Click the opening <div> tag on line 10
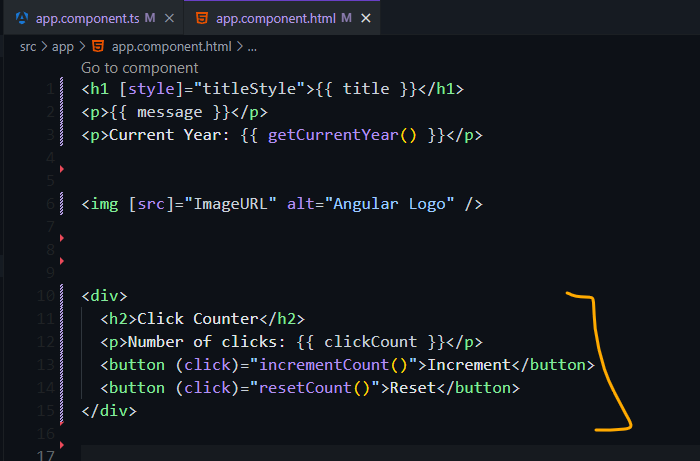The image size is (700, 461). coord(104,296)
